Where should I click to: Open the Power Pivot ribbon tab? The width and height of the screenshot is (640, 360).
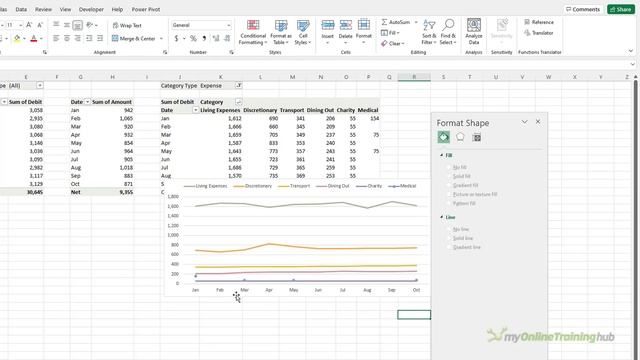tap(146, 9)
